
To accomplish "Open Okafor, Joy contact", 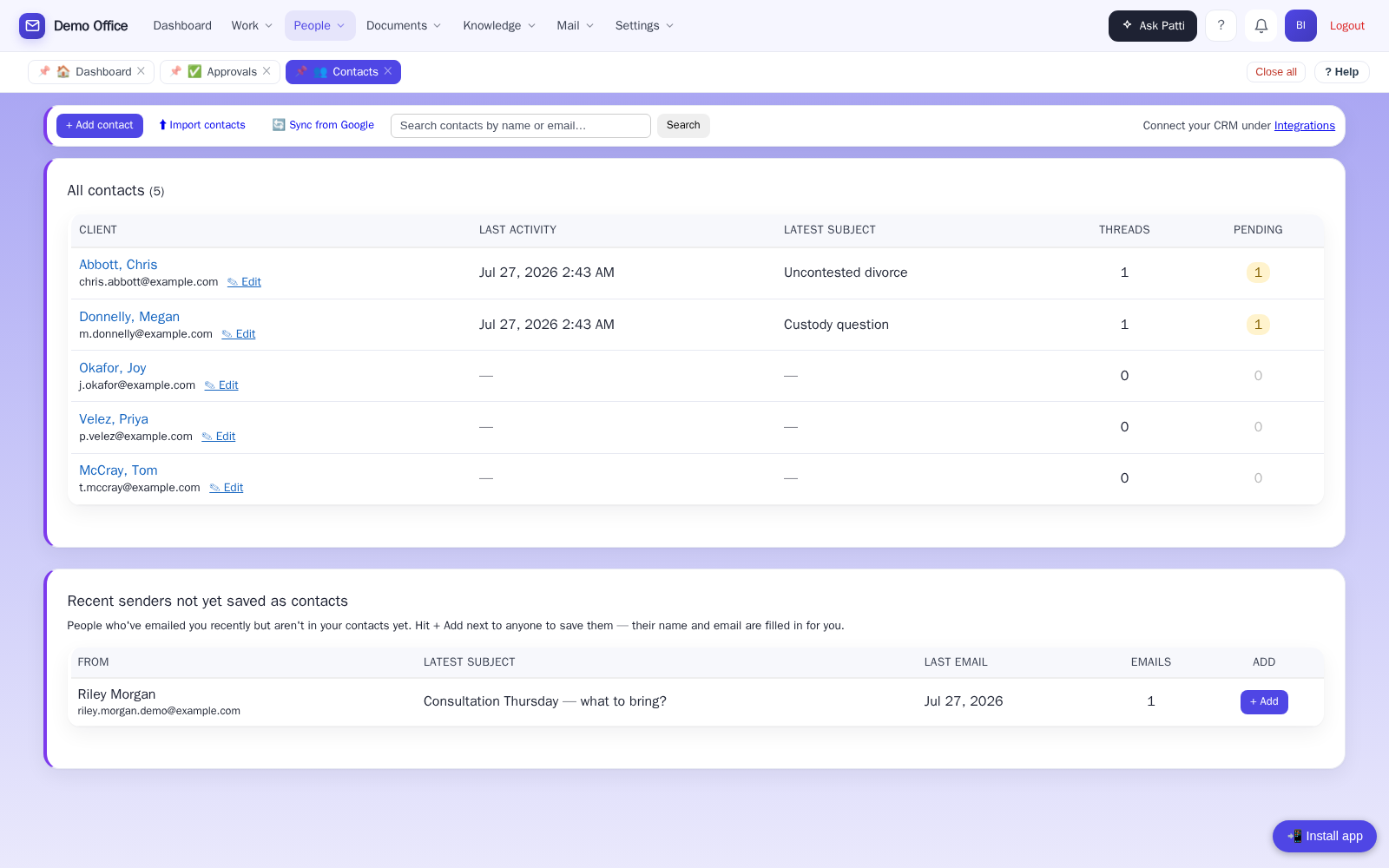I will [113, 368].
